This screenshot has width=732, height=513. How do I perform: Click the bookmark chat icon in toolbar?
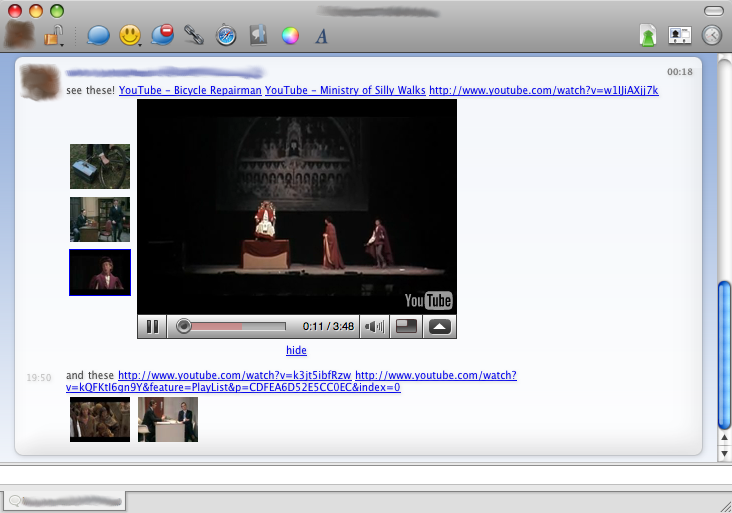pos(258,35)
